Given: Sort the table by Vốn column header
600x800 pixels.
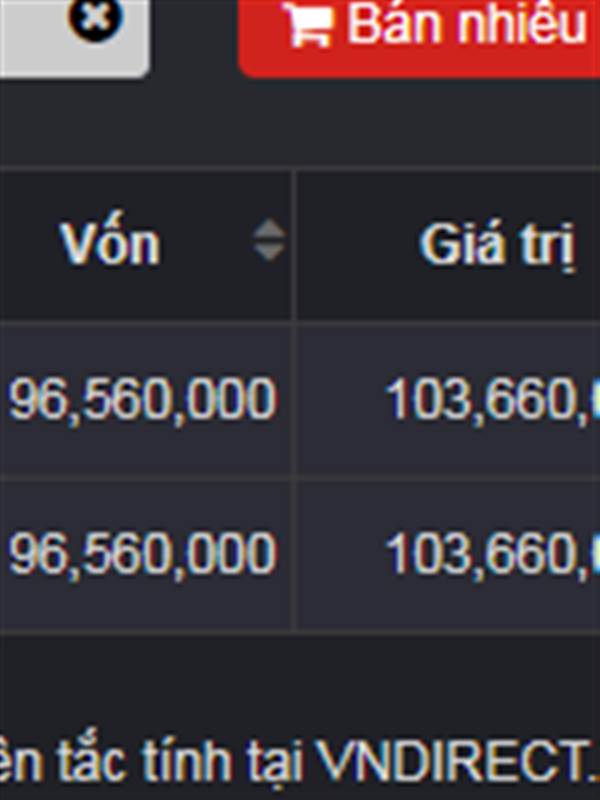Looking at the screenshot, I should (x=110, y=244).
